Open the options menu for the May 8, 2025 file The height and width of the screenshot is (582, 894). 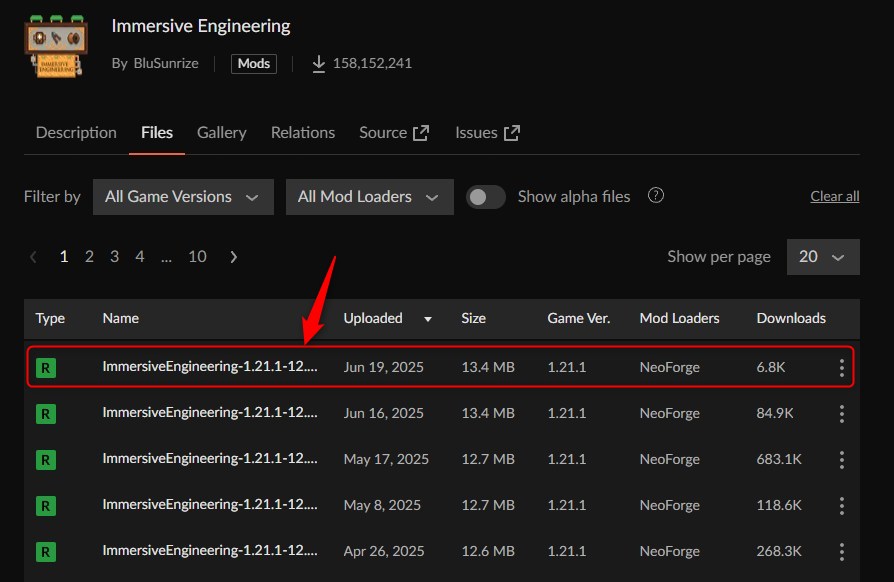842,506
